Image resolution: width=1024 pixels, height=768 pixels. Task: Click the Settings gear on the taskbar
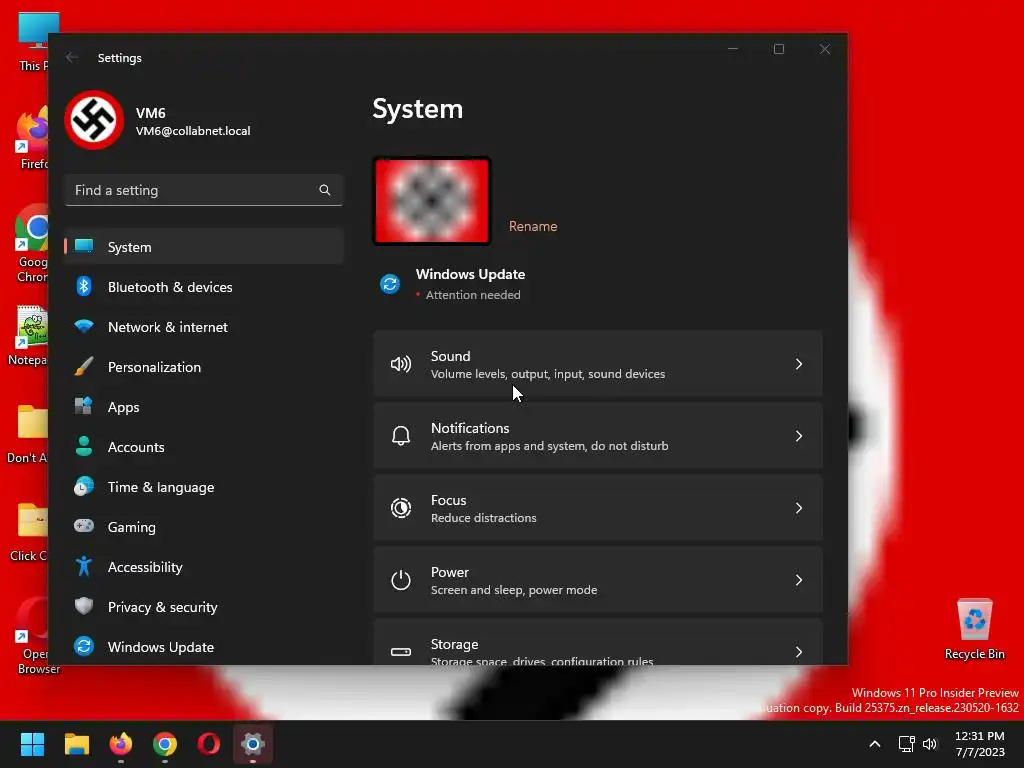[253, 744]
